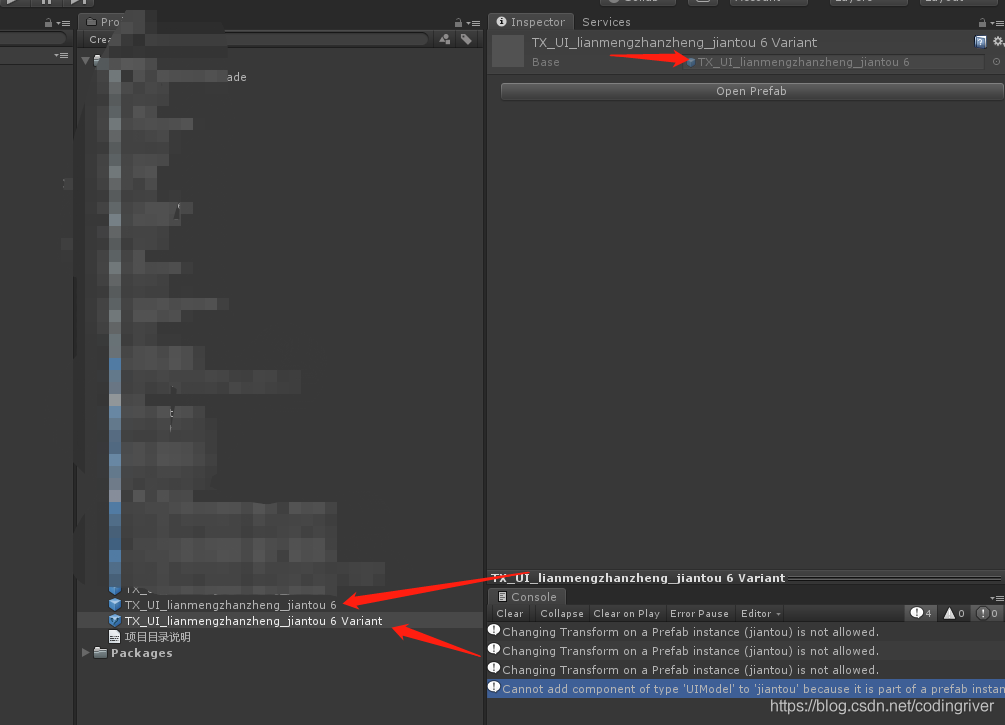Toggle error messages filter showing 0
This screenshot has width=1005, height=725.
(x=987, y=613)
